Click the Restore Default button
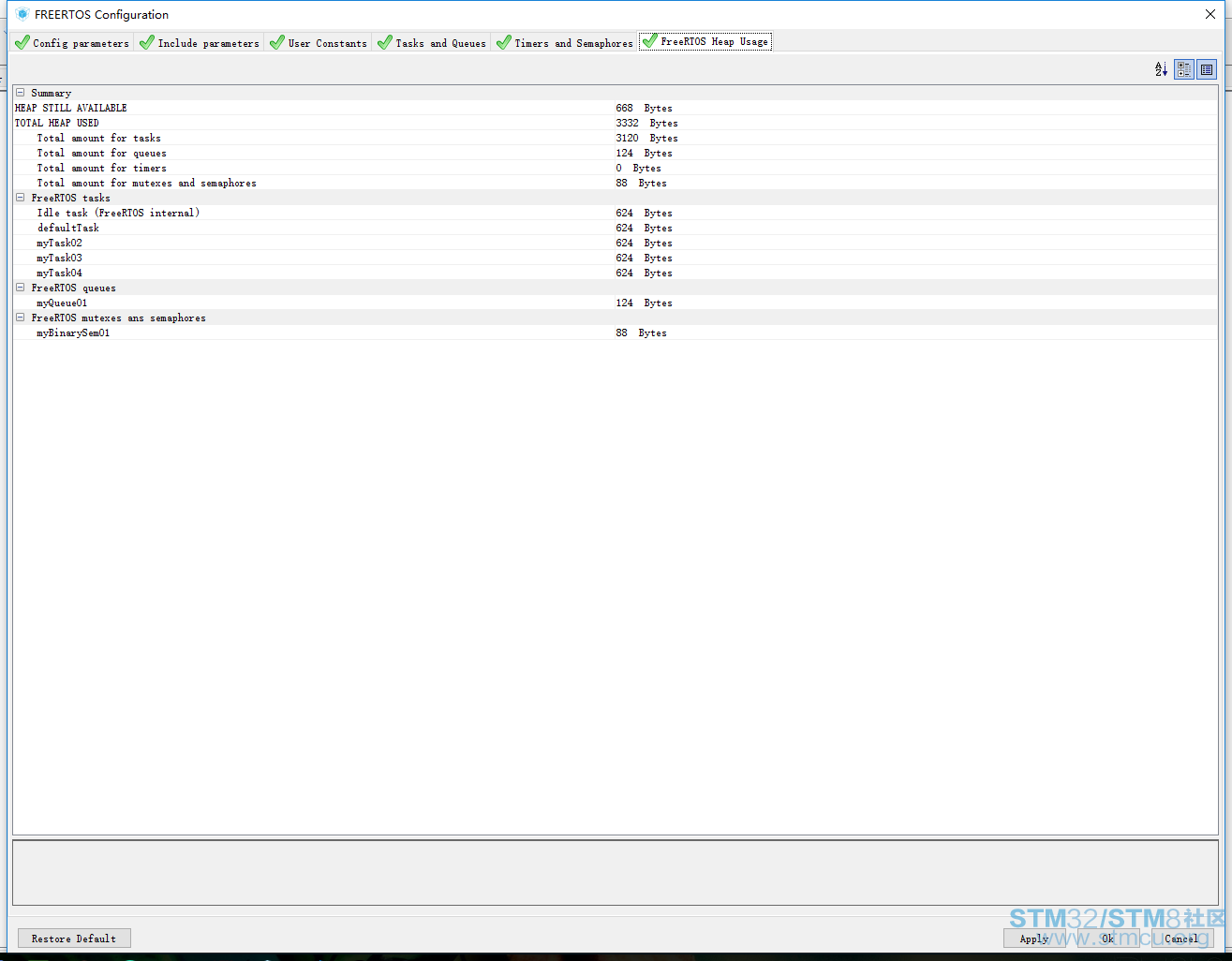1232x961 pixels. coord(74,939)
